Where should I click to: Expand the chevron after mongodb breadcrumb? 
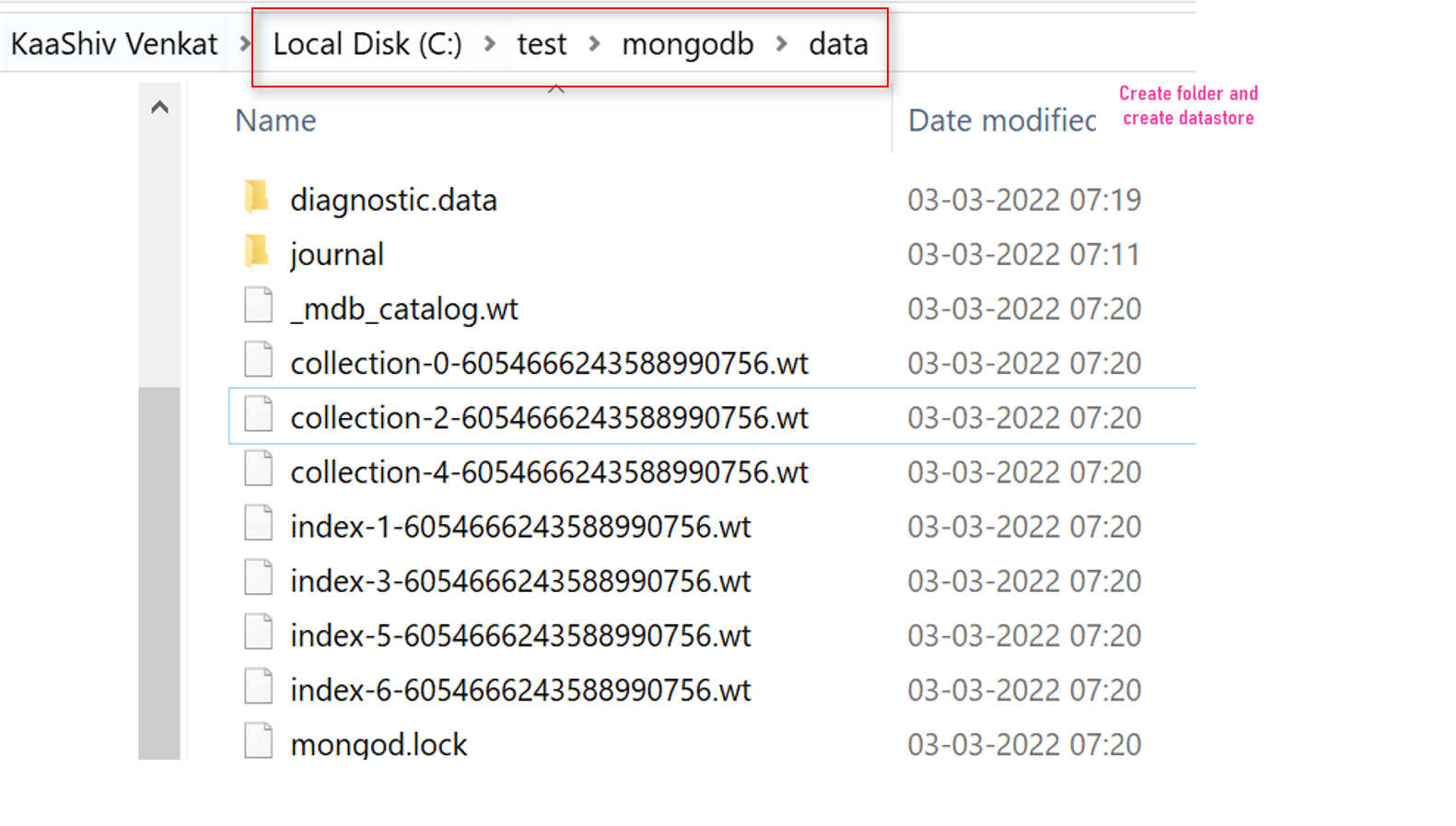782,43
